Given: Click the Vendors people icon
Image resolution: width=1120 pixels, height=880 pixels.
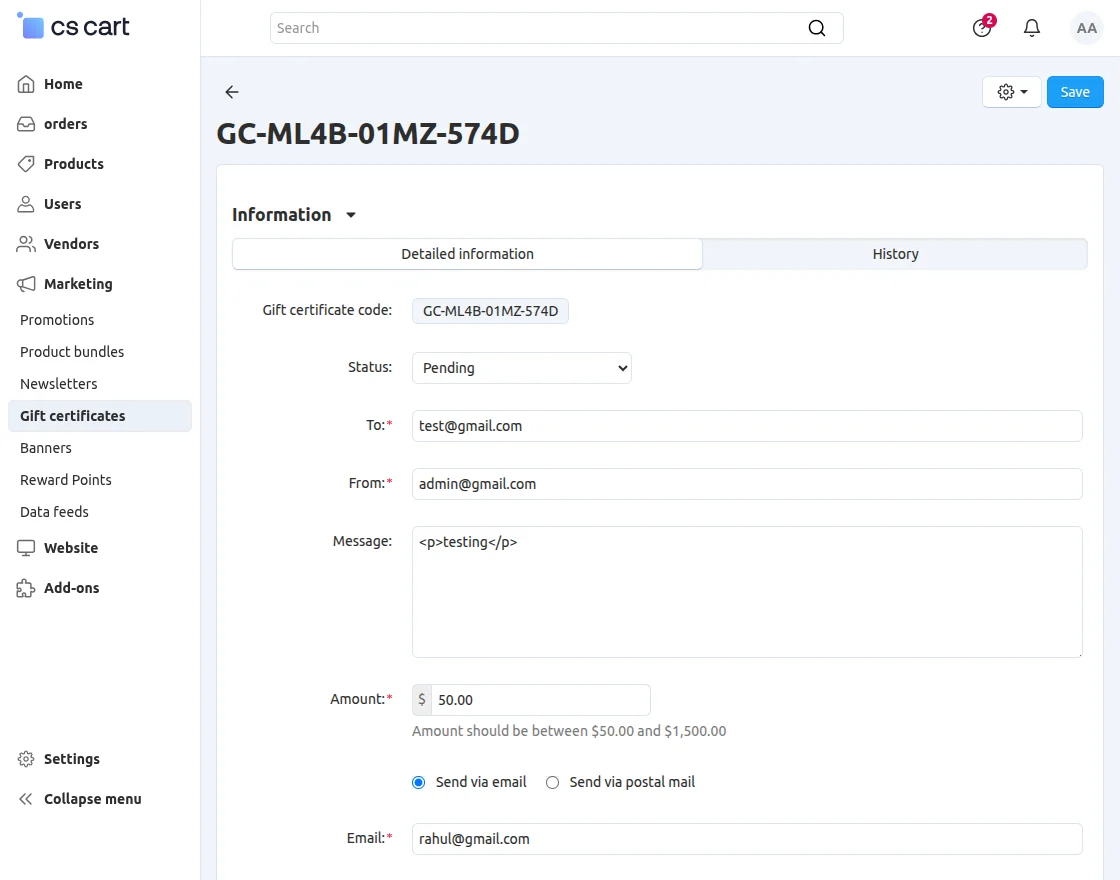Looking at the screenshot, I should [26, 244].
